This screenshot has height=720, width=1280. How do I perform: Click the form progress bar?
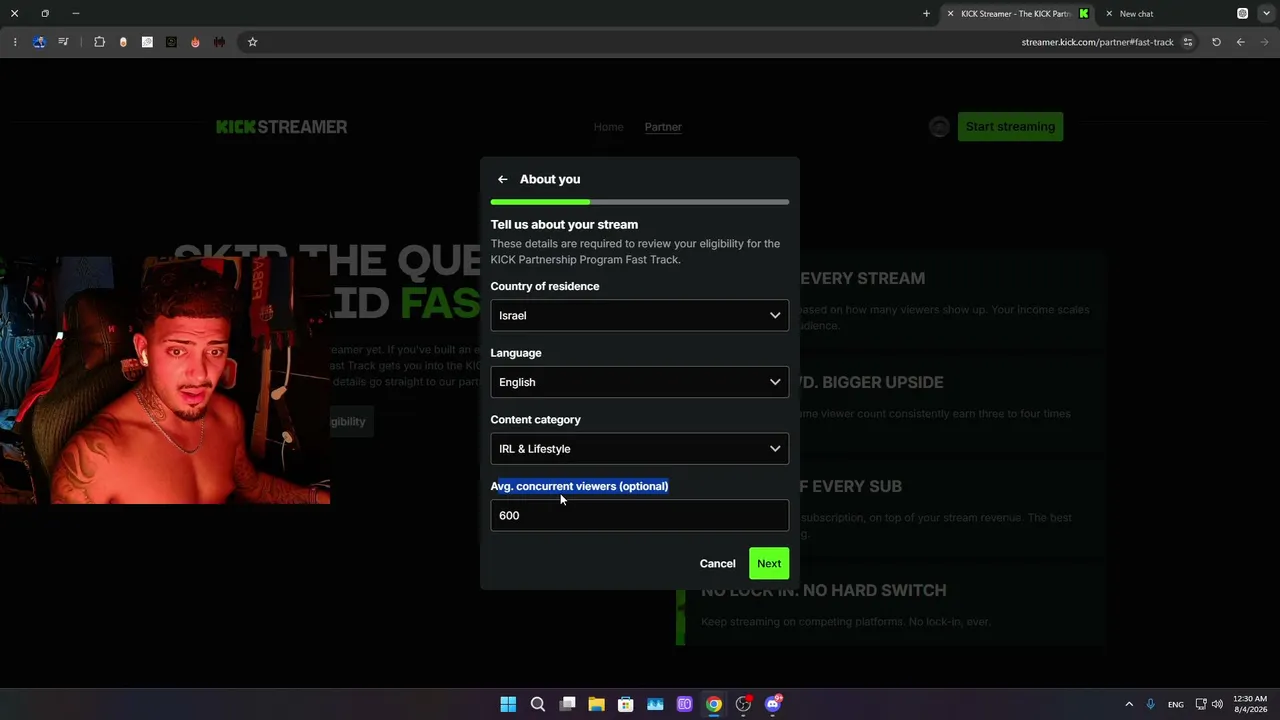(x=639, y=202)
